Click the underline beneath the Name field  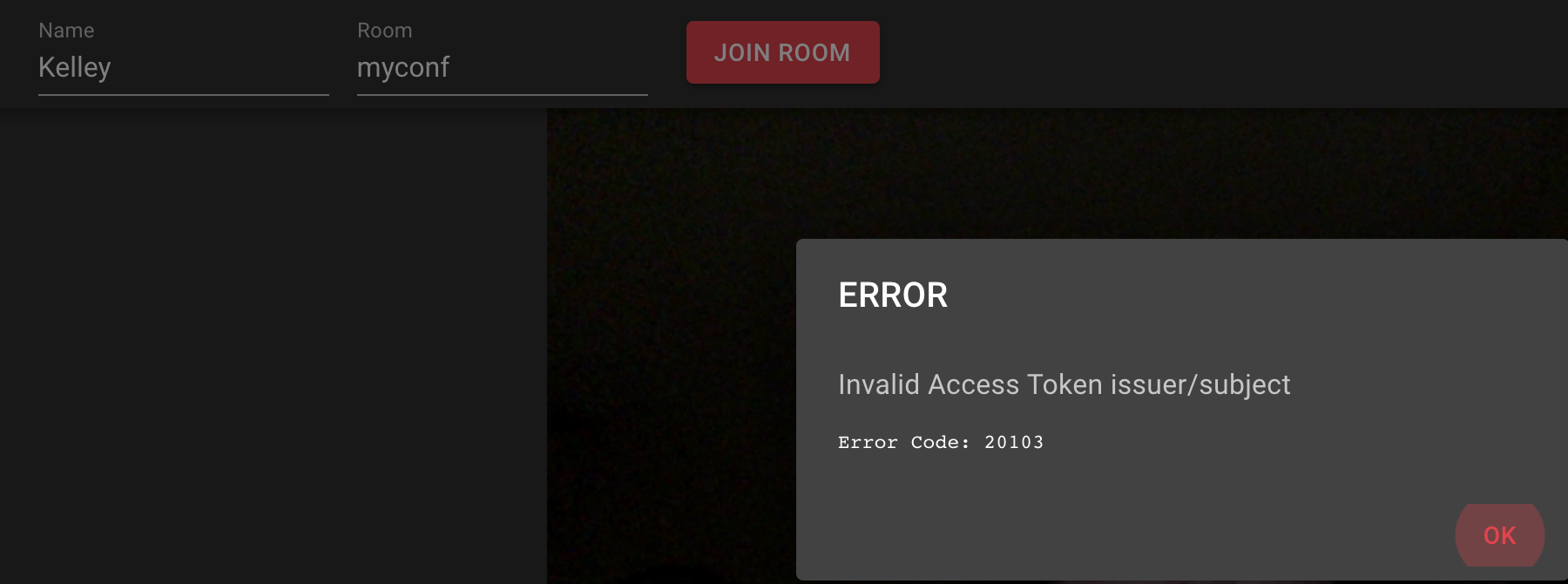pos(183,94)
